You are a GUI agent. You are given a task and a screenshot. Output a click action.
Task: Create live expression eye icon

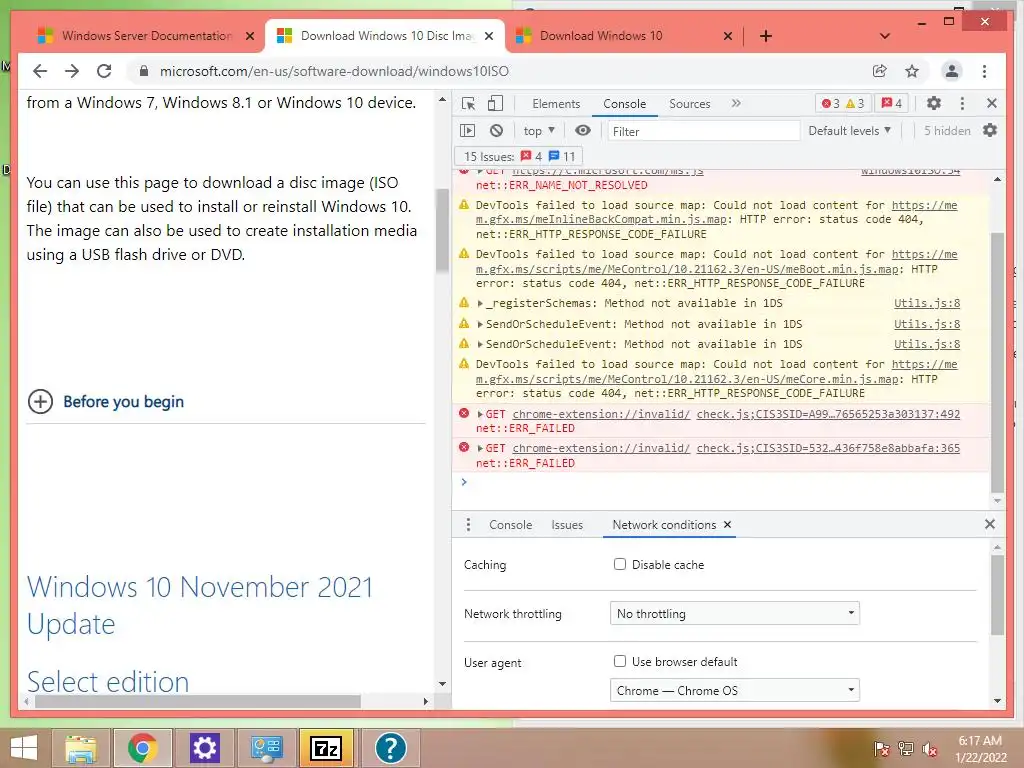coord(583,131)
